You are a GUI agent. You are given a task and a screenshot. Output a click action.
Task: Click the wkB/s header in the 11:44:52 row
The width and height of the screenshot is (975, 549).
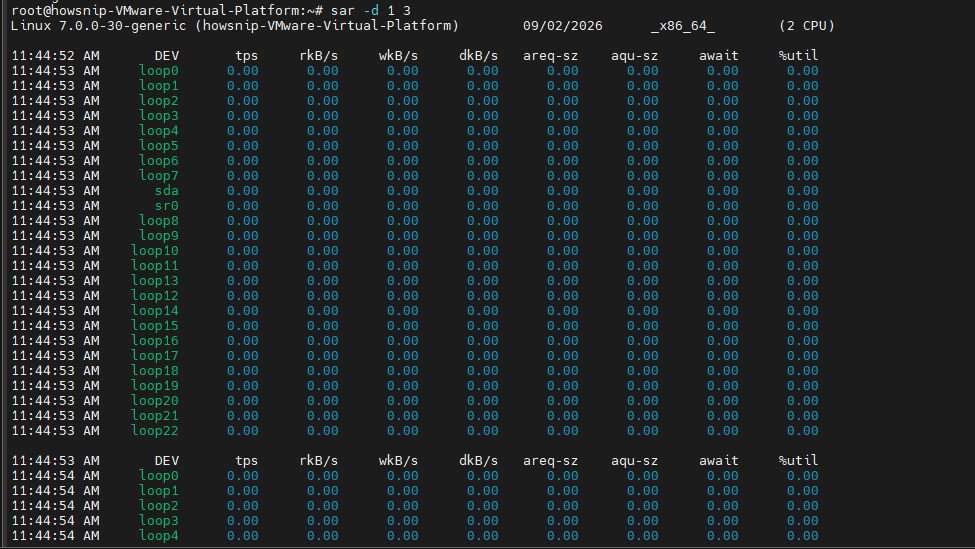pyautogui.click(x=399, y=55)
